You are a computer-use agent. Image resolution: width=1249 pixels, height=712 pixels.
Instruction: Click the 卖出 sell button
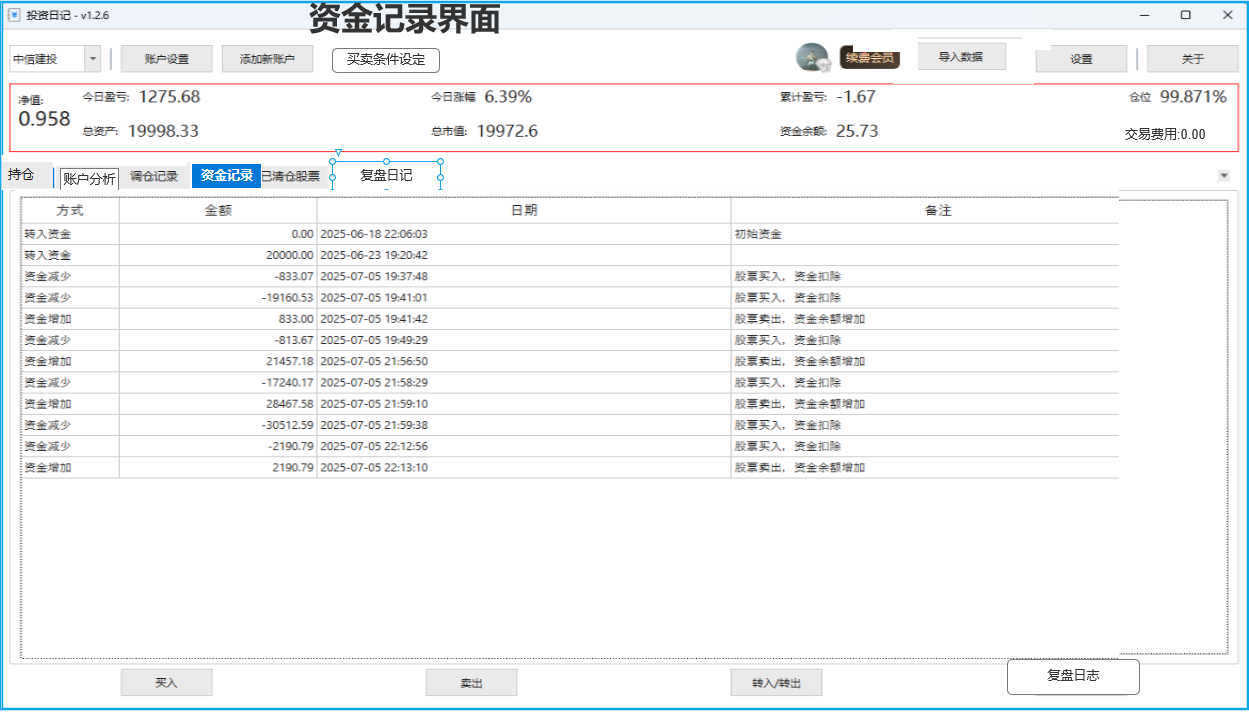click(x=470, y=682)
